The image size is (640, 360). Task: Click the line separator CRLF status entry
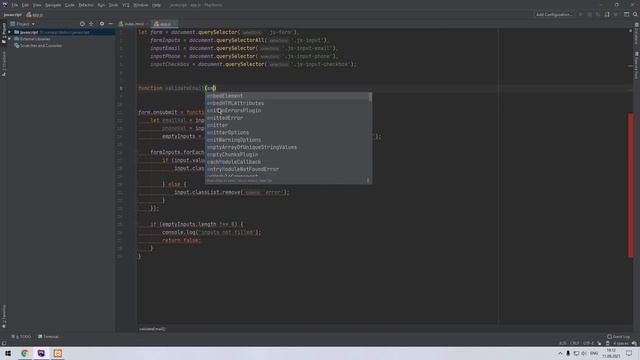coord(574,343)
